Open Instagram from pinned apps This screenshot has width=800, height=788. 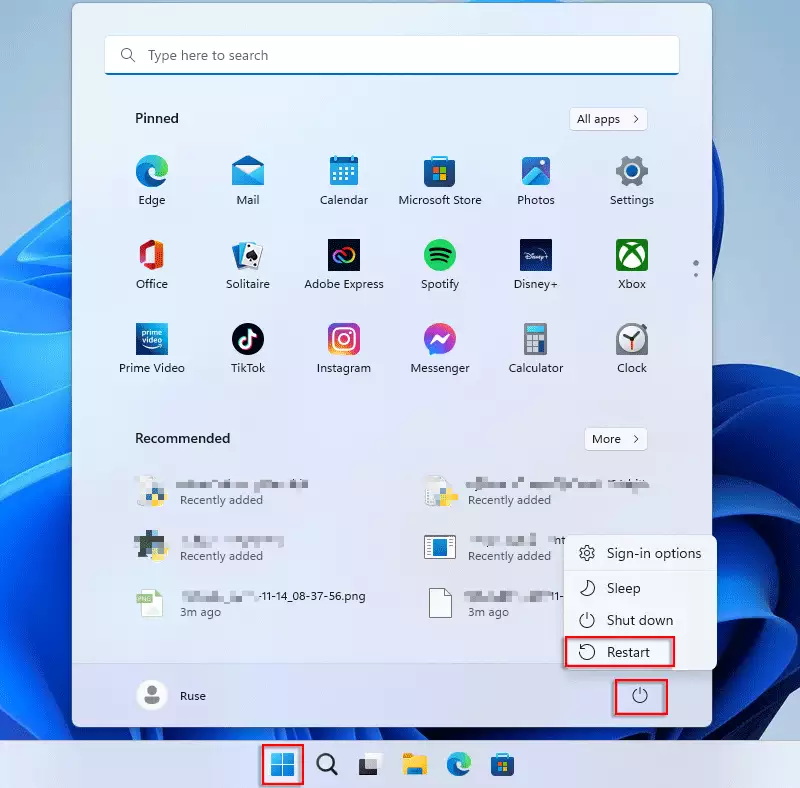click(x=343, y=340)
